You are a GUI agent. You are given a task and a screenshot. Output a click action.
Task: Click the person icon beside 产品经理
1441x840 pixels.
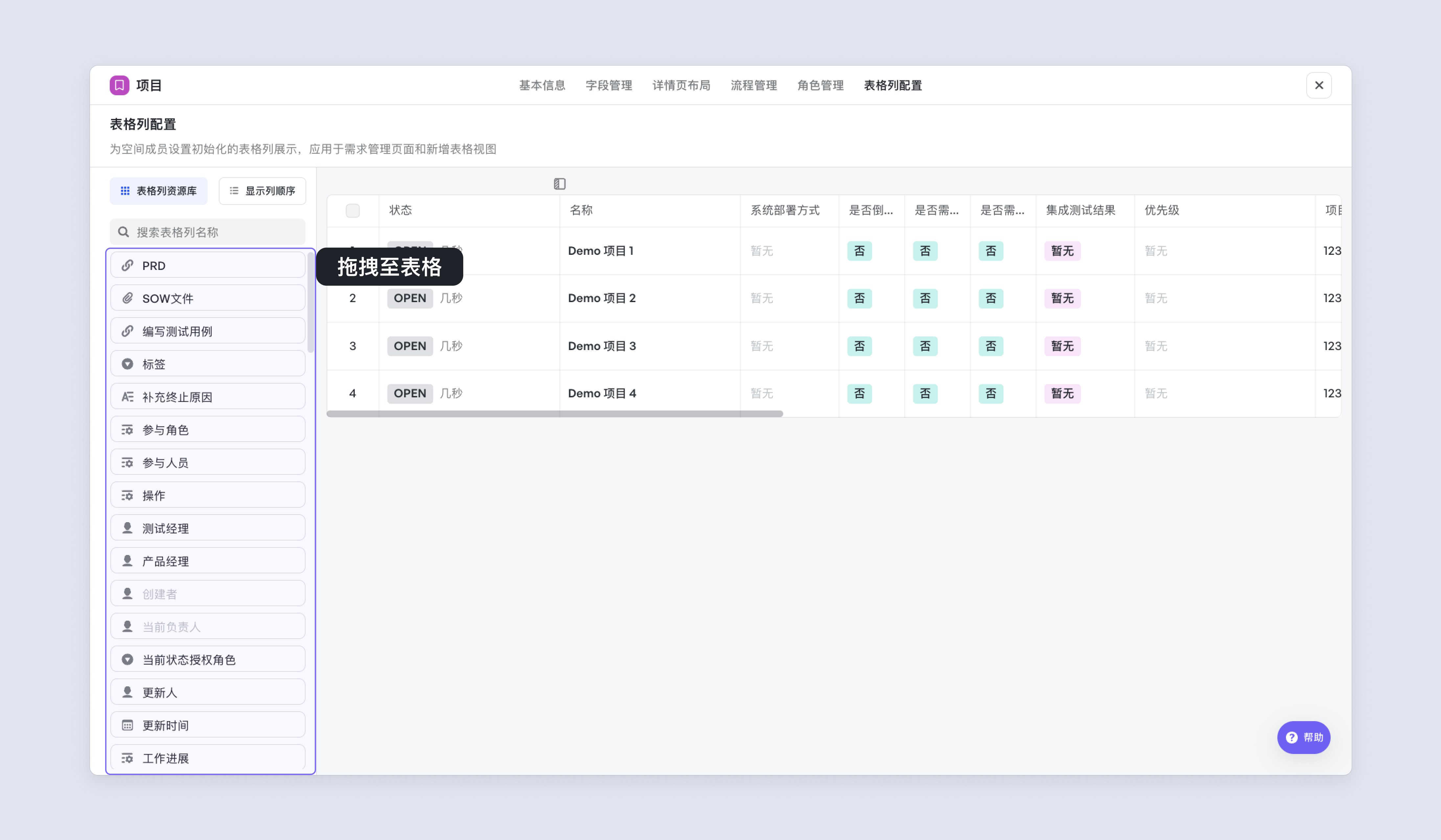click(127, 561)
